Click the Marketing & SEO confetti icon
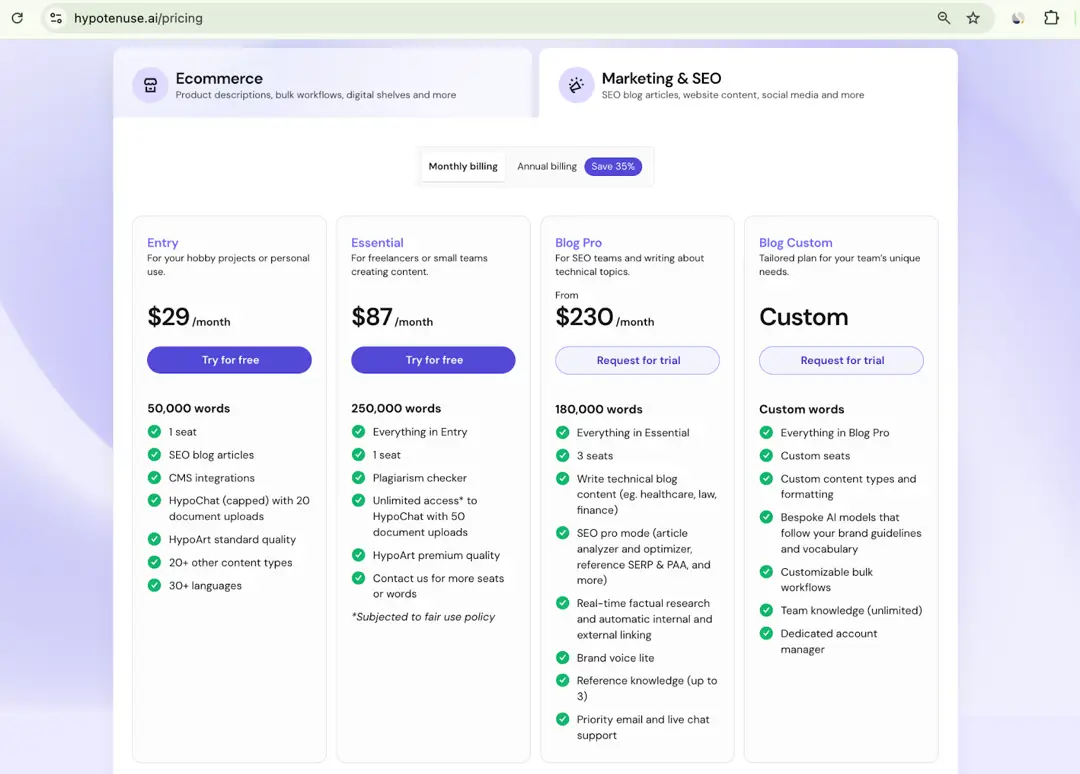This screenshot has width=1080, height=774. coord(576,85)
